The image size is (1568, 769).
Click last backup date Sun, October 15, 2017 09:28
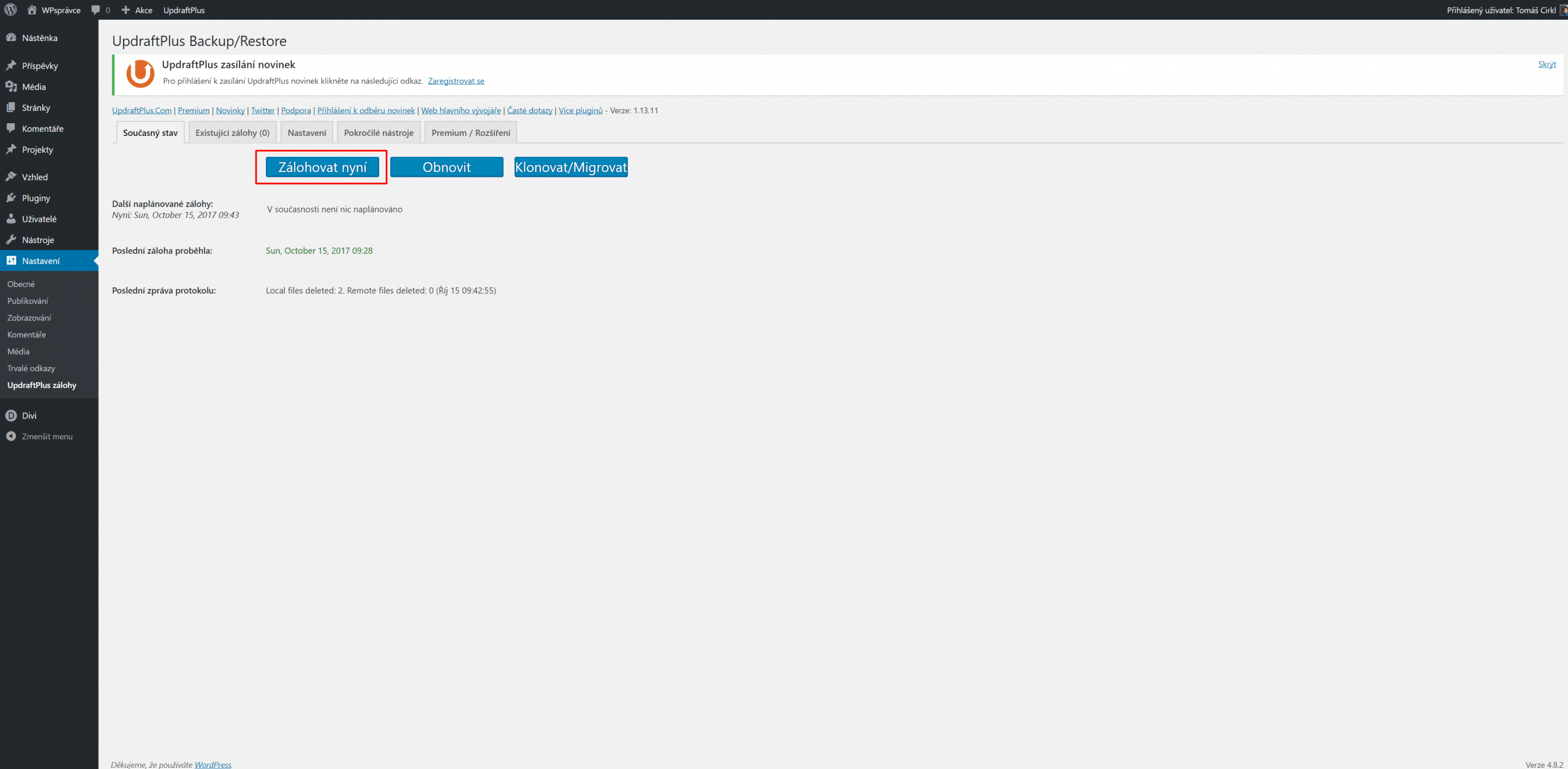(x=319, y=251)
